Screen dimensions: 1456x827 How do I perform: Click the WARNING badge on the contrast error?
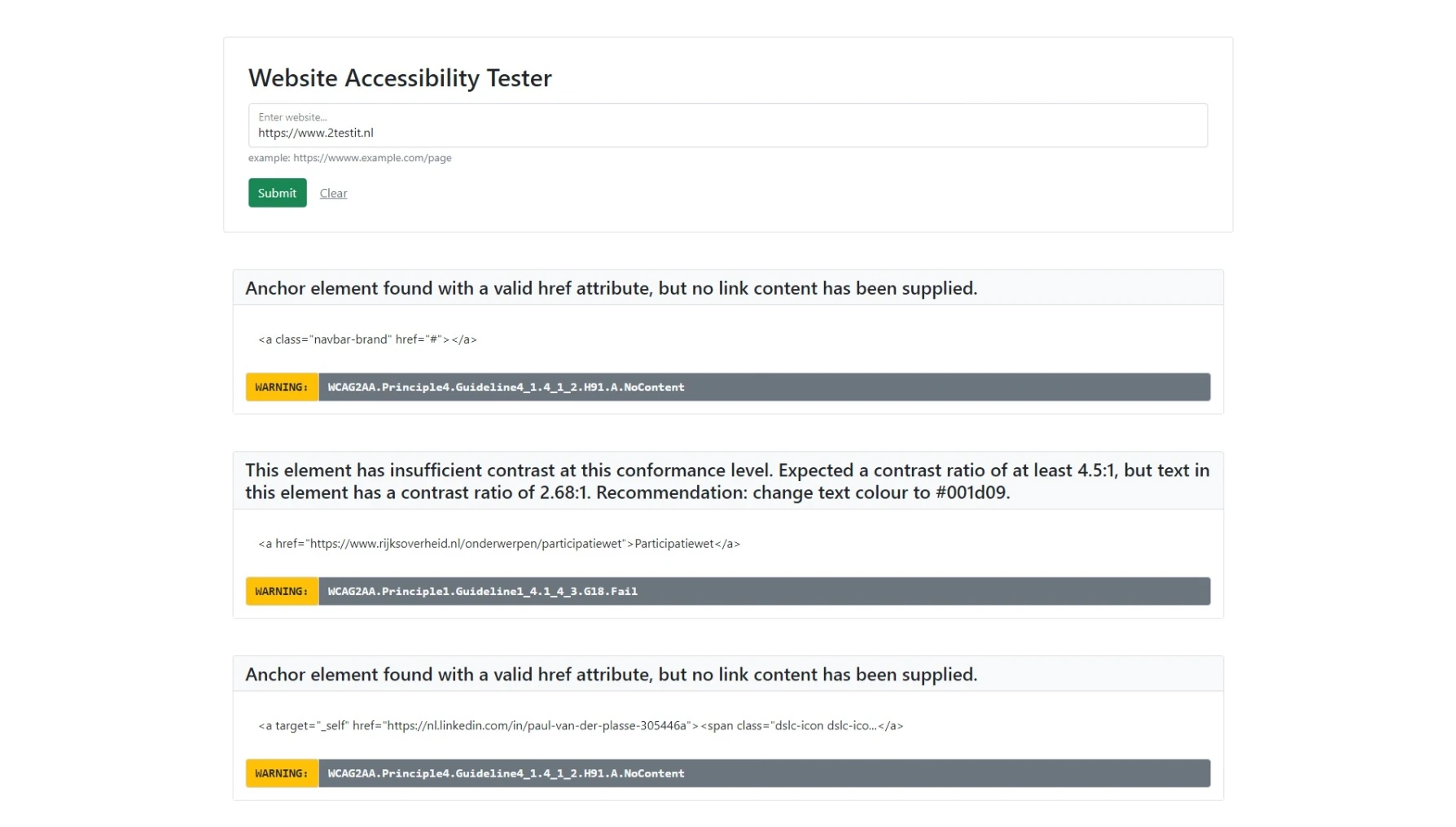point(281,591)
